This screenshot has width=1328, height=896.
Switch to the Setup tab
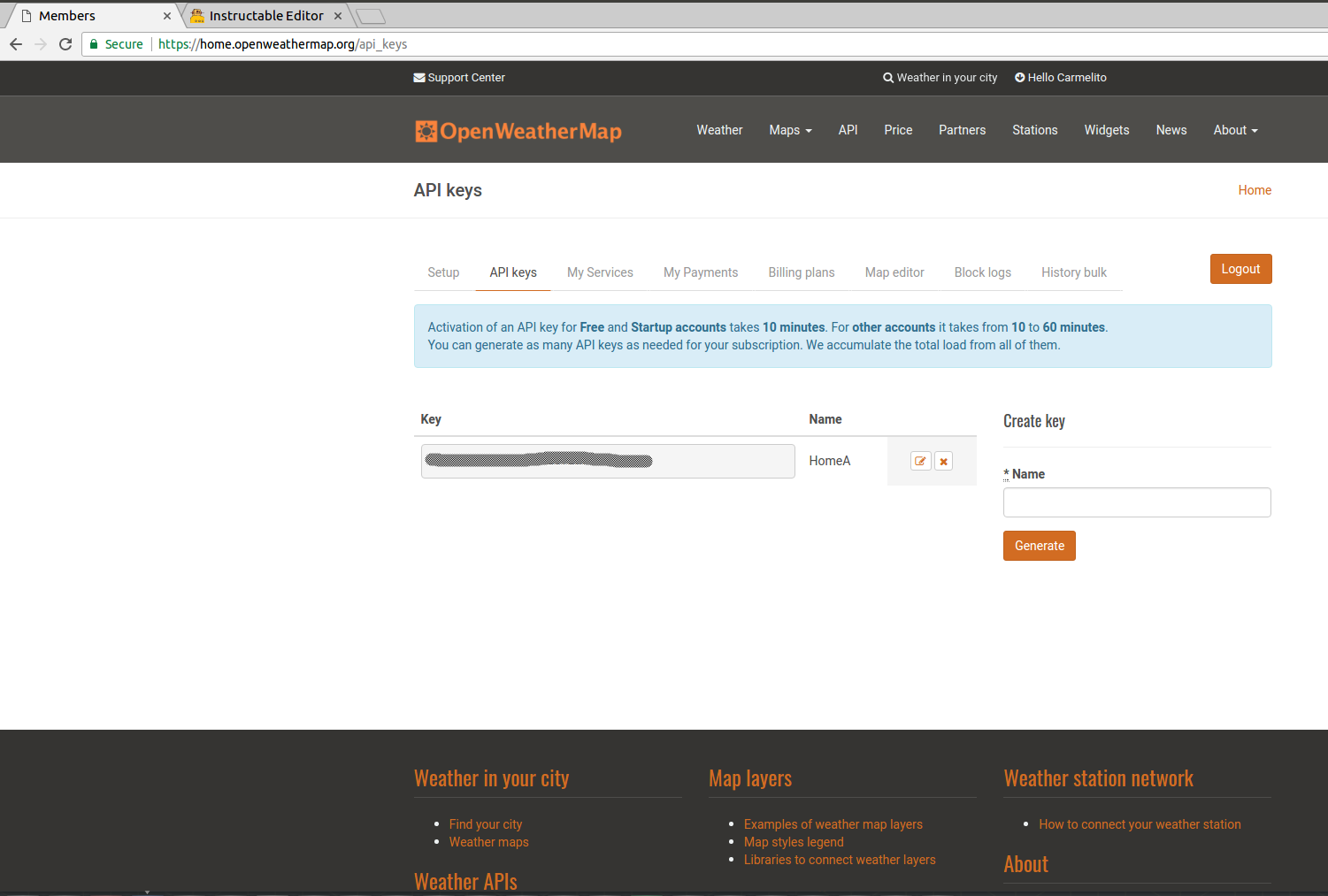[x=443, y=272]
